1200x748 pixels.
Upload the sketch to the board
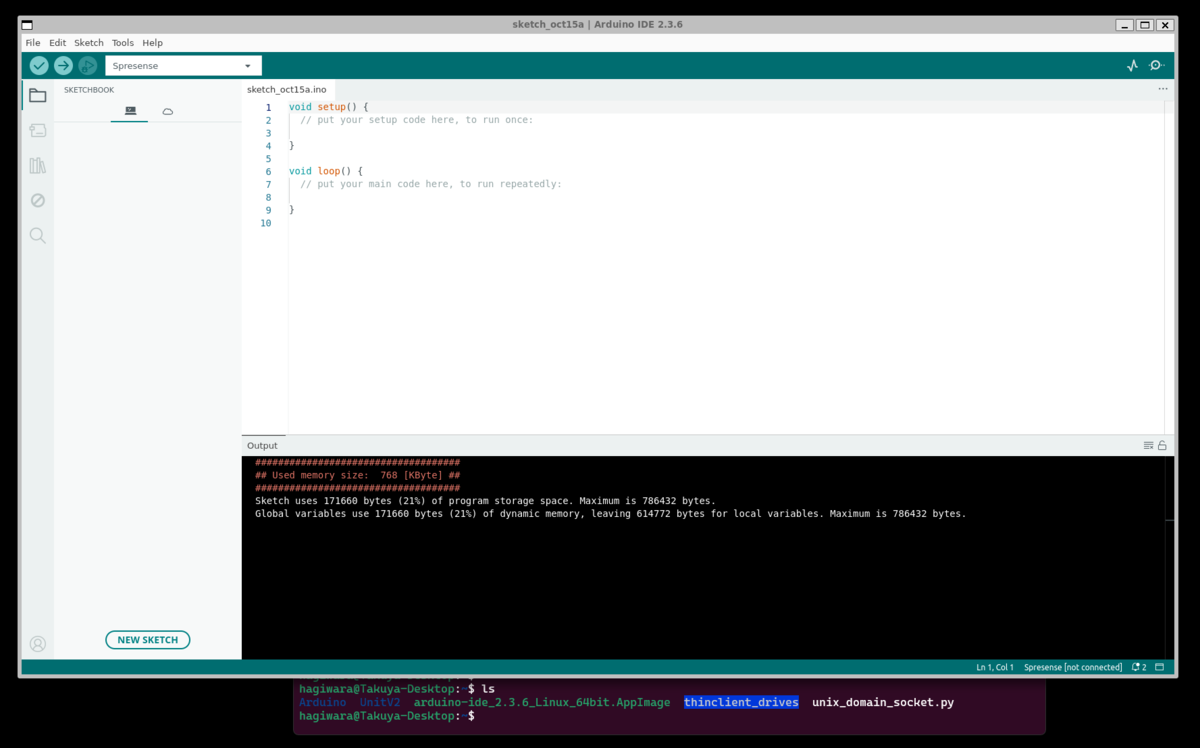tap(62, 65)
